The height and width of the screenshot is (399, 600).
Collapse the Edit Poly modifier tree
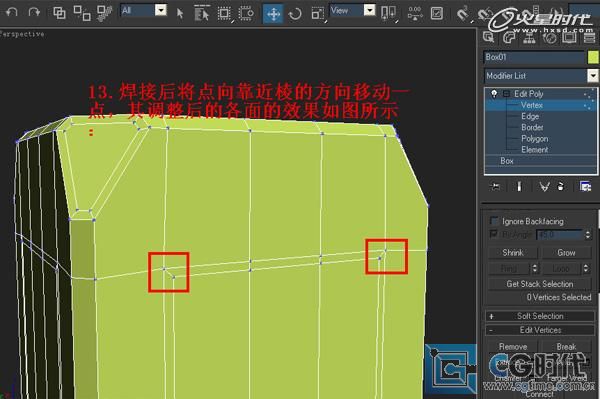coord(506,94)
